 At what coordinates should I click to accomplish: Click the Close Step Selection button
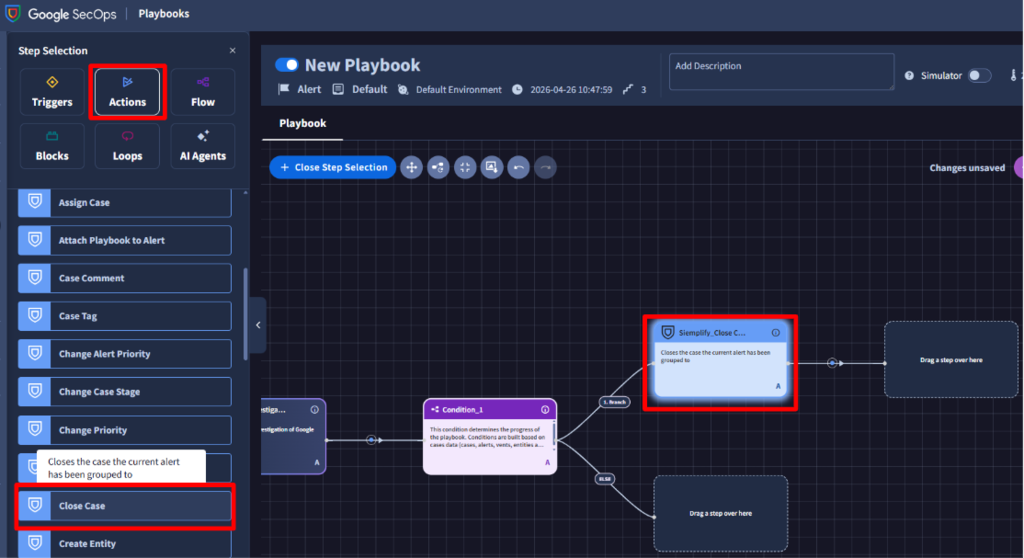click(x=332, y=167)
